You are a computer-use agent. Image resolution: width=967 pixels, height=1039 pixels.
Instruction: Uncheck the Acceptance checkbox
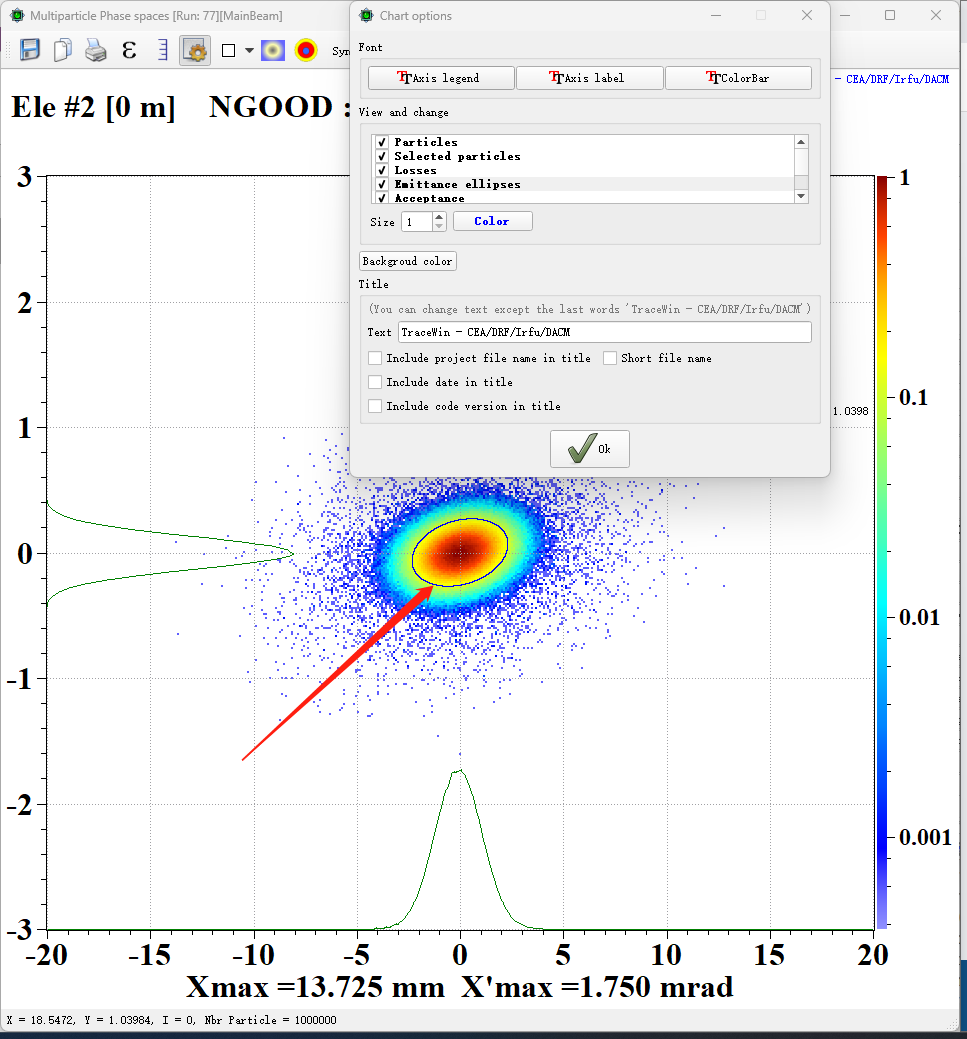click(x=382, y=197)
